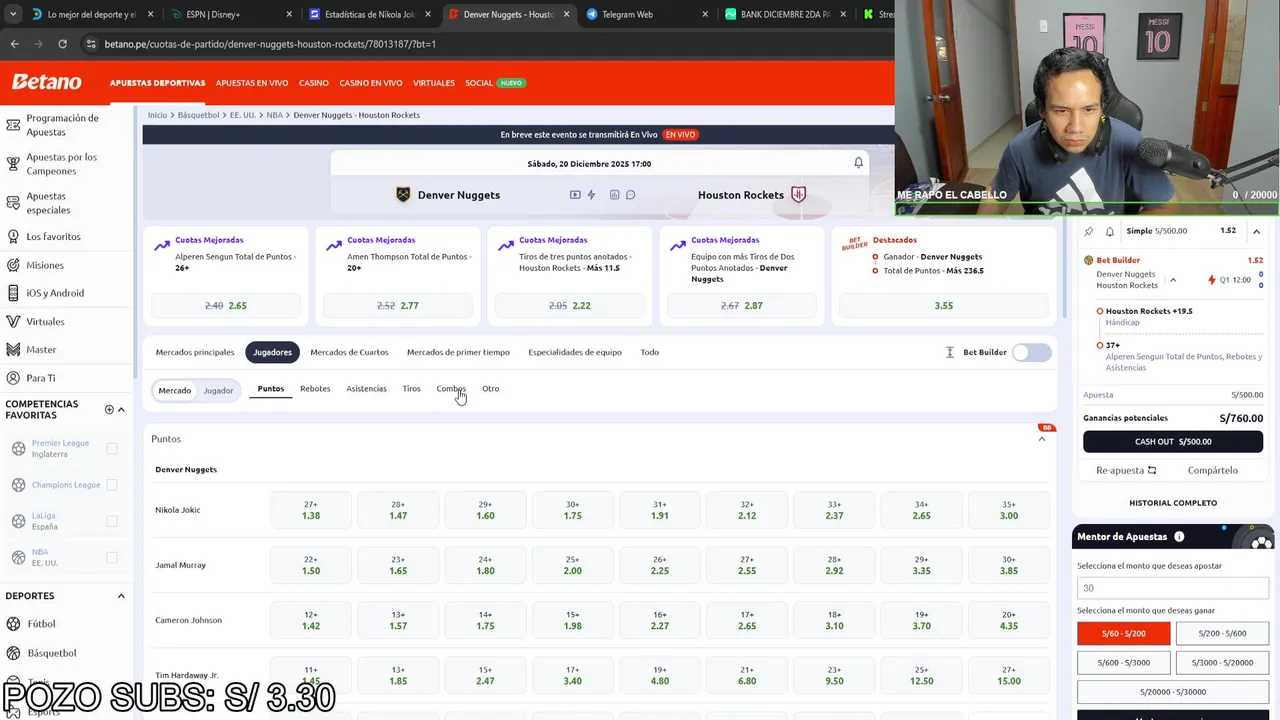Click the Mentor de Apuestas info icon
Viewport: 1280px width, 720px height.
coord(1179,537)
